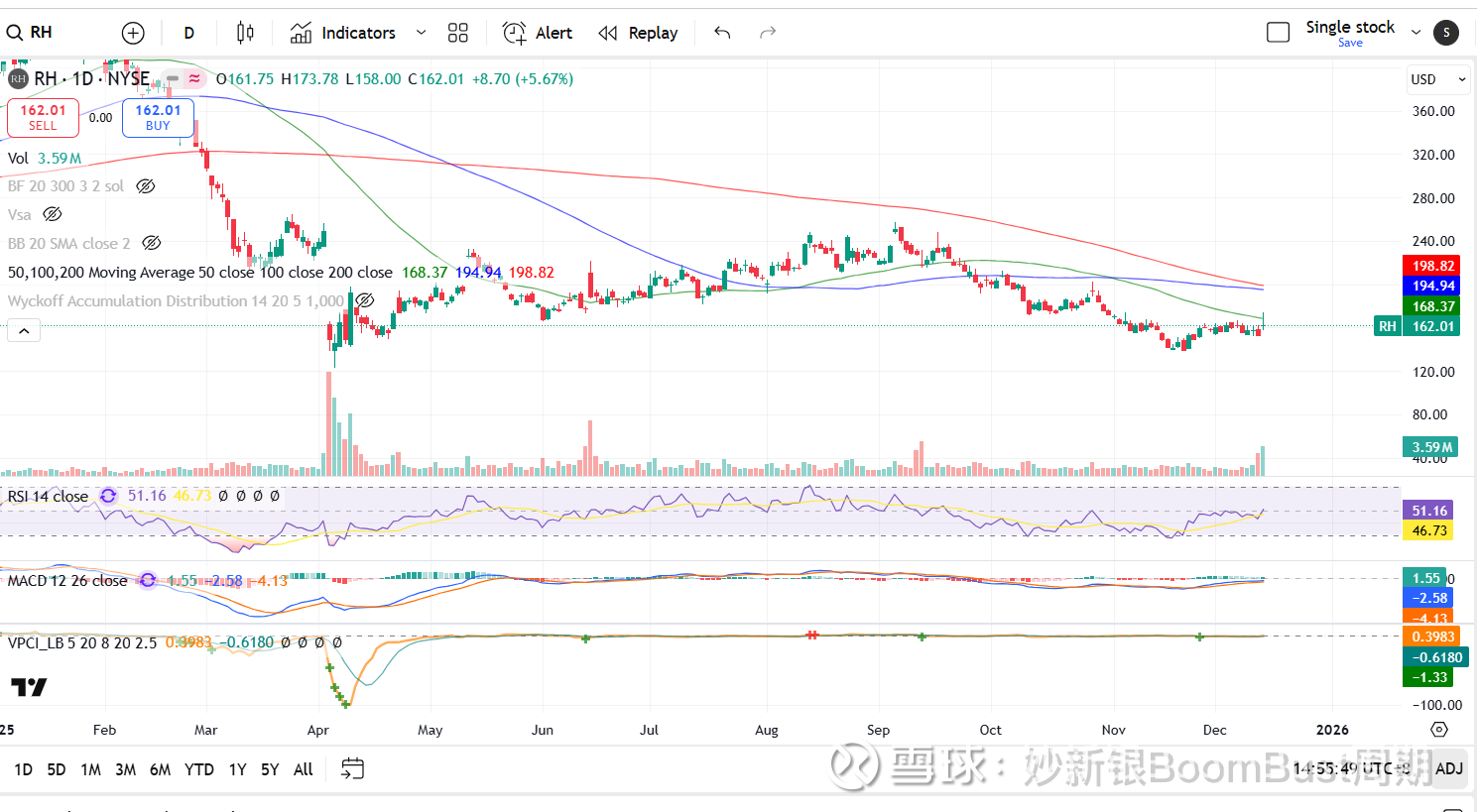Set range to 1D
Screen dimensions: 1477x812
(24, 769)
